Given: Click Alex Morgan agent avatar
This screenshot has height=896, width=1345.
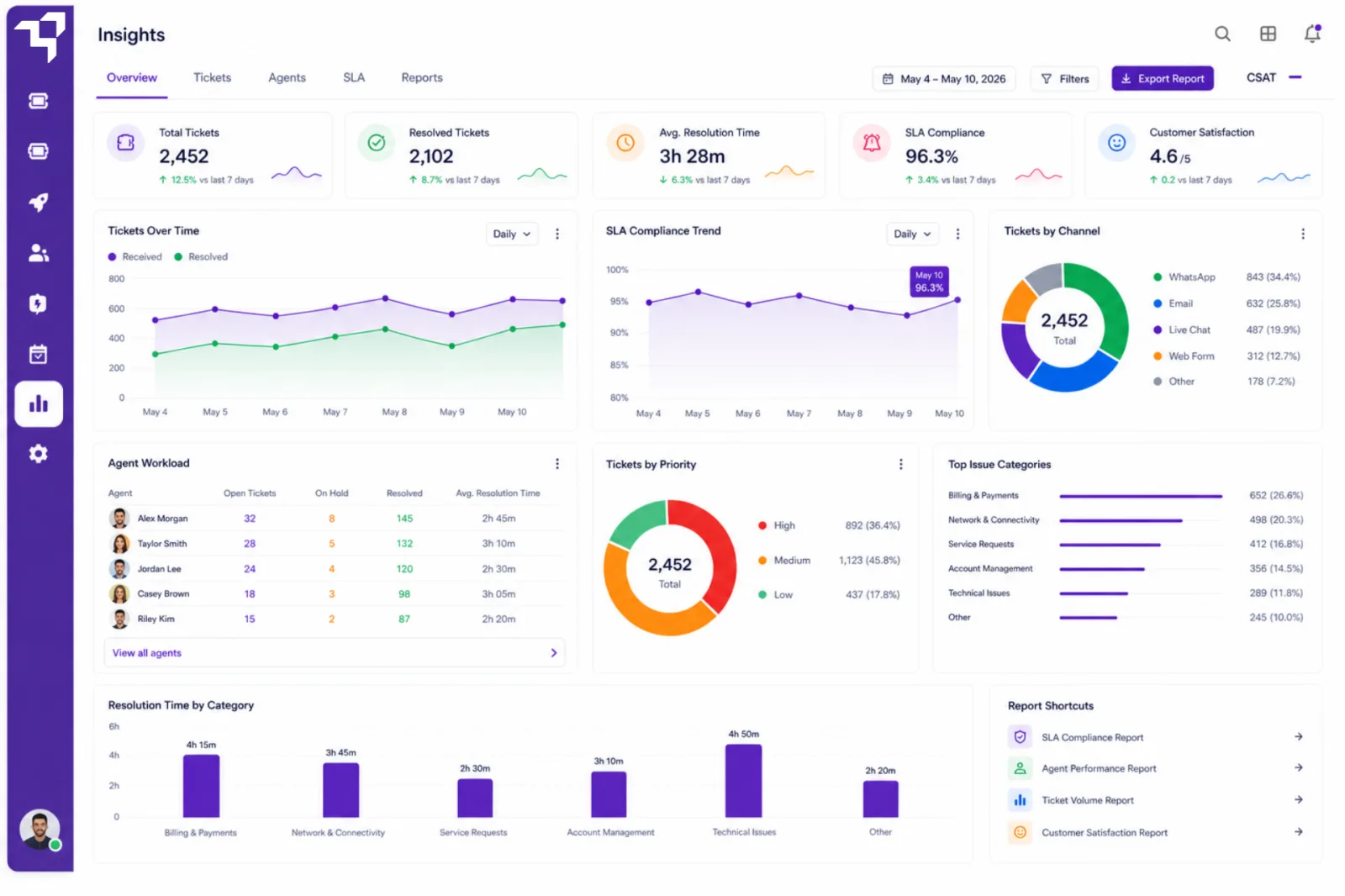Looking at the screenshot, I should point(119,519).
